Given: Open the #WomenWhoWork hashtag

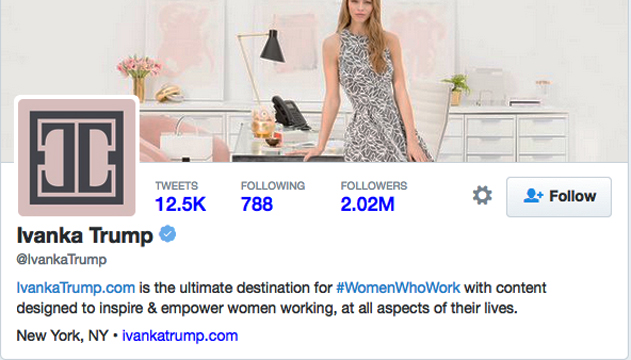Looking at the screenshot, I should click(x=398, y=288).
